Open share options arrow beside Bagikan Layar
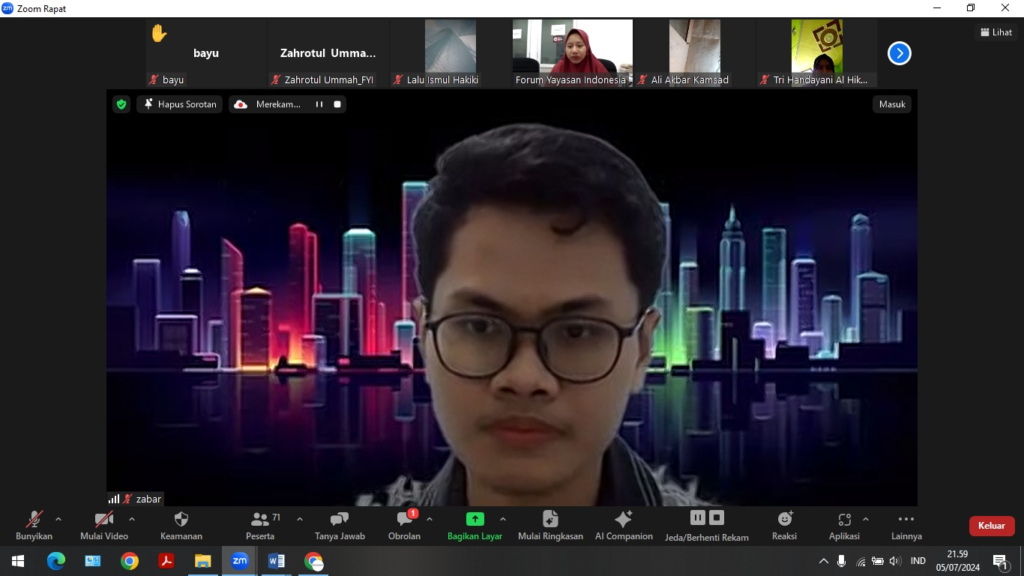 pos(503,520)
